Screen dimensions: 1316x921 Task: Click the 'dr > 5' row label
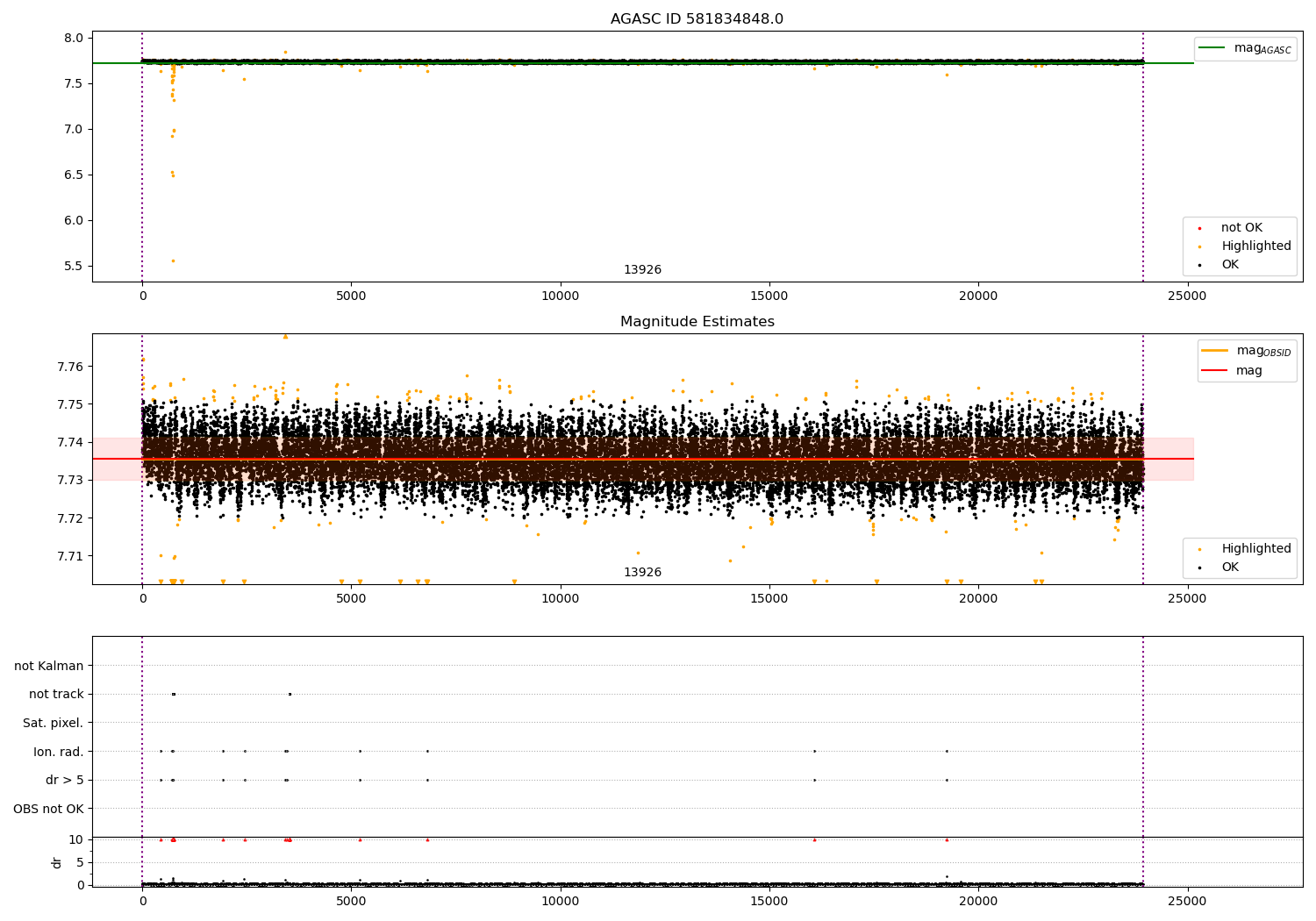64,780
